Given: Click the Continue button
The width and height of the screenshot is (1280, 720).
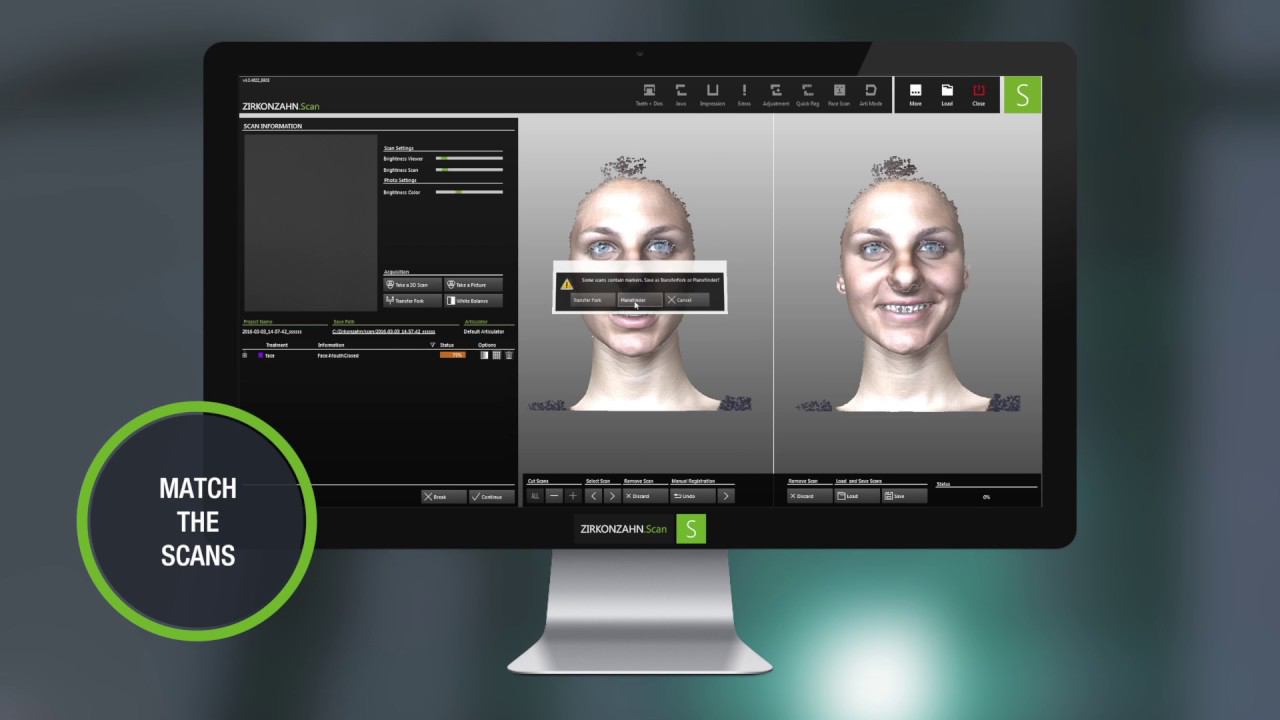Looking at the screenshot, I should (x=491, y=496).
